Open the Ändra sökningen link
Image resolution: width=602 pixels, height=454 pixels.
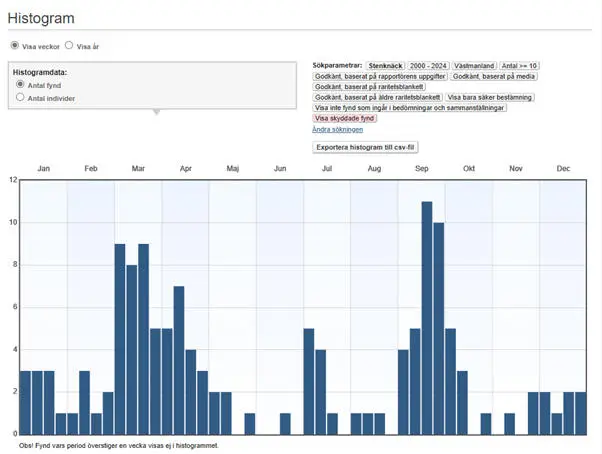[337, 129]
